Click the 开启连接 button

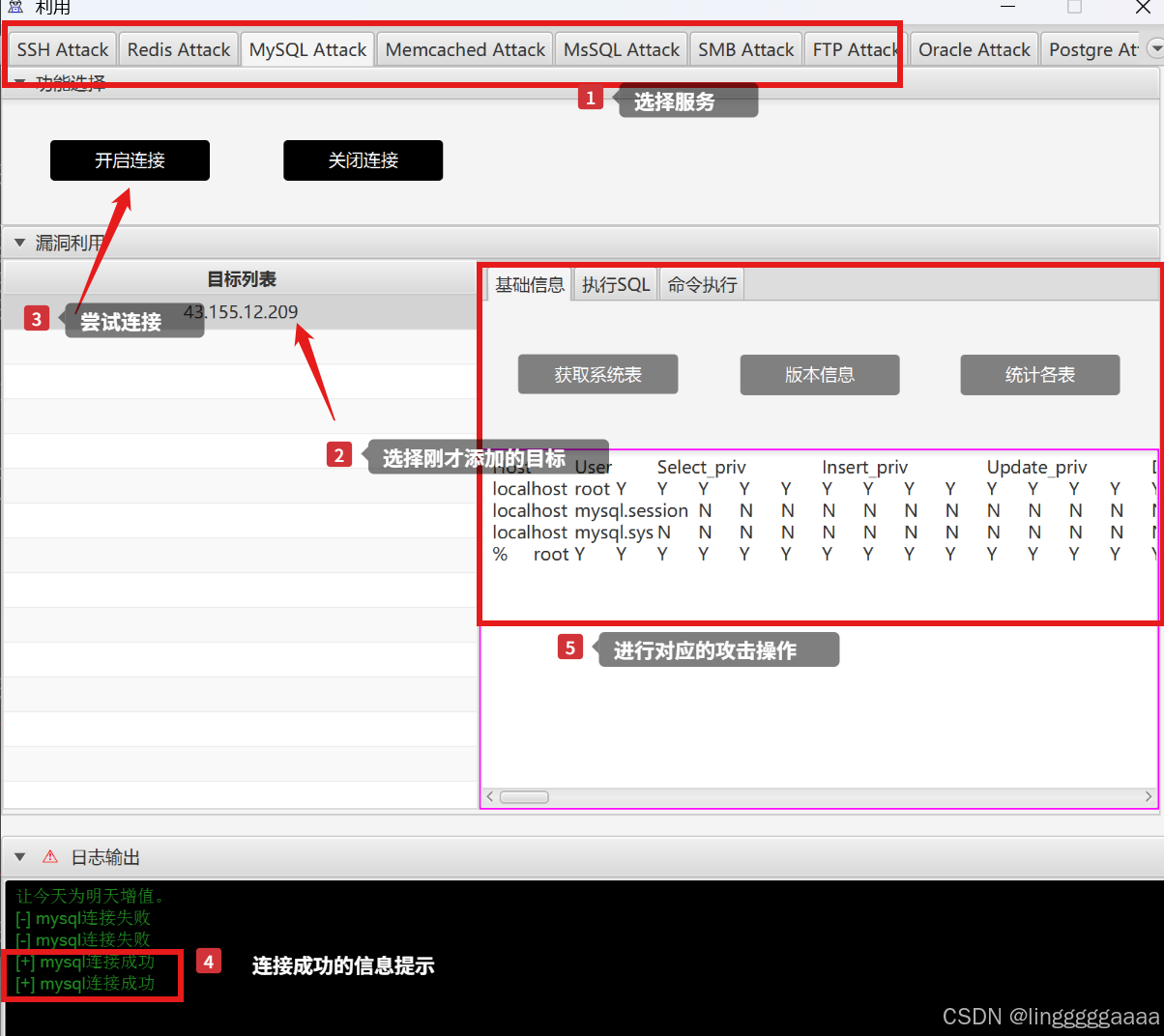pos(130,160)
